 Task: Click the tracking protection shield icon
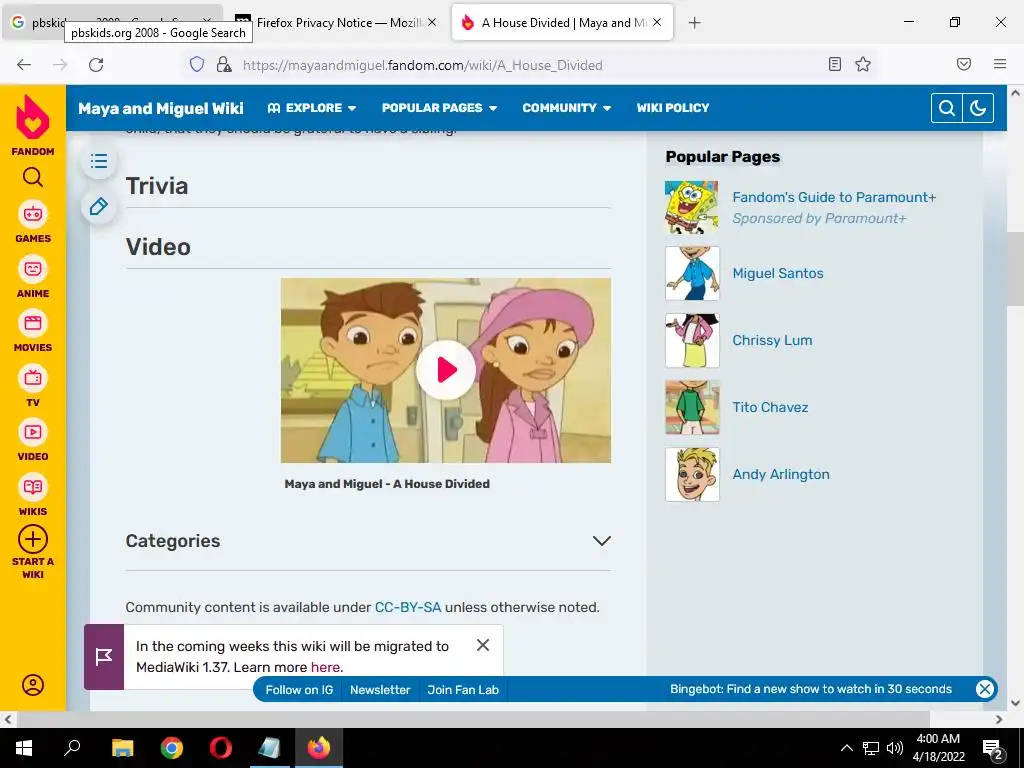tap(197, 64)
